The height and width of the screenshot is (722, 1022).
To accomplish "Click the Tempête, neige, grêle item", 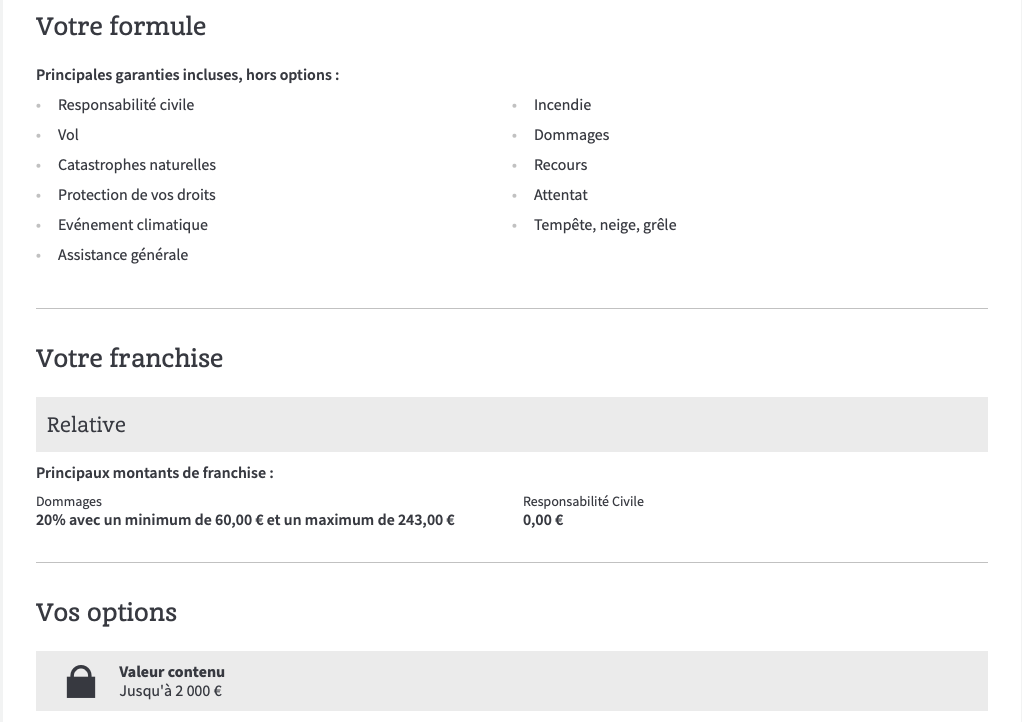I will click(605, 225).
